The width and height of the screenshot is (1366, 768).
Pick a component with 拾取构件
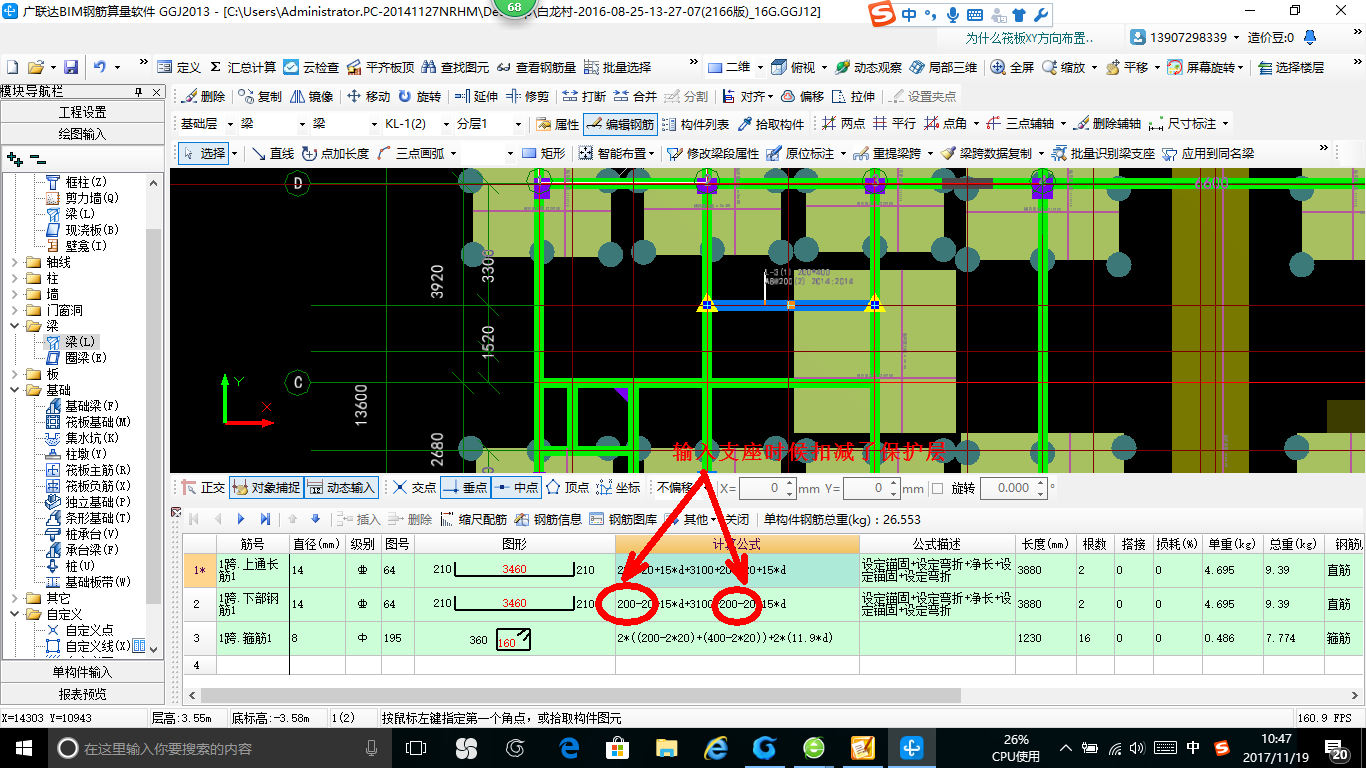(x=771, y=124)
